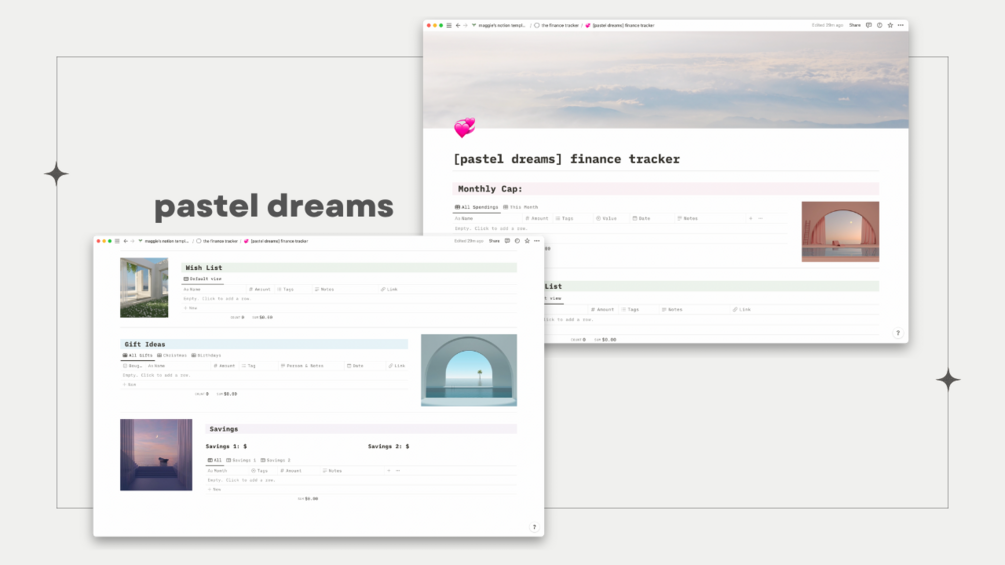Click the blue arch pool image beside Gift Ideas
This screenshot has height=565, width=1005.
[469, 370]
